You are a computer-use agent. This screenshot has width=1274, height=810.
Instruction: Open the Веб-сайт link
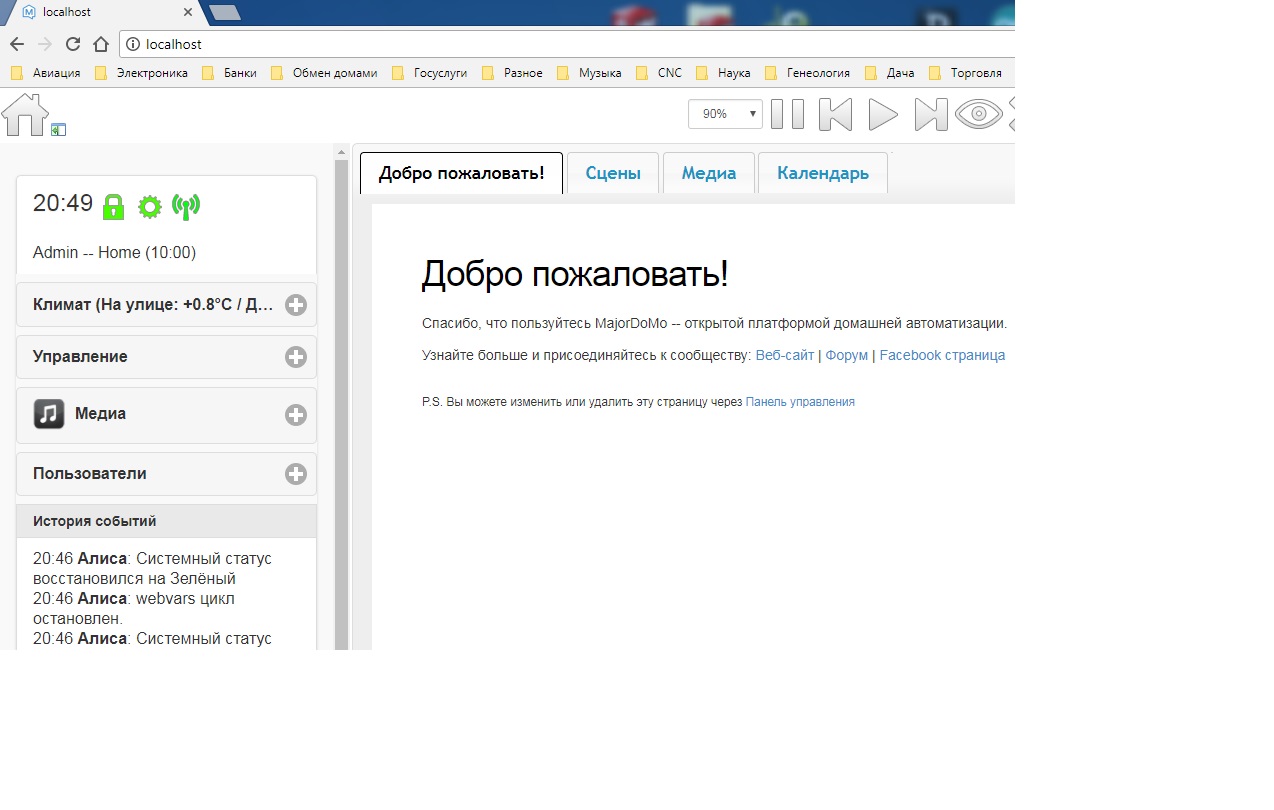(x=784, y=355)
